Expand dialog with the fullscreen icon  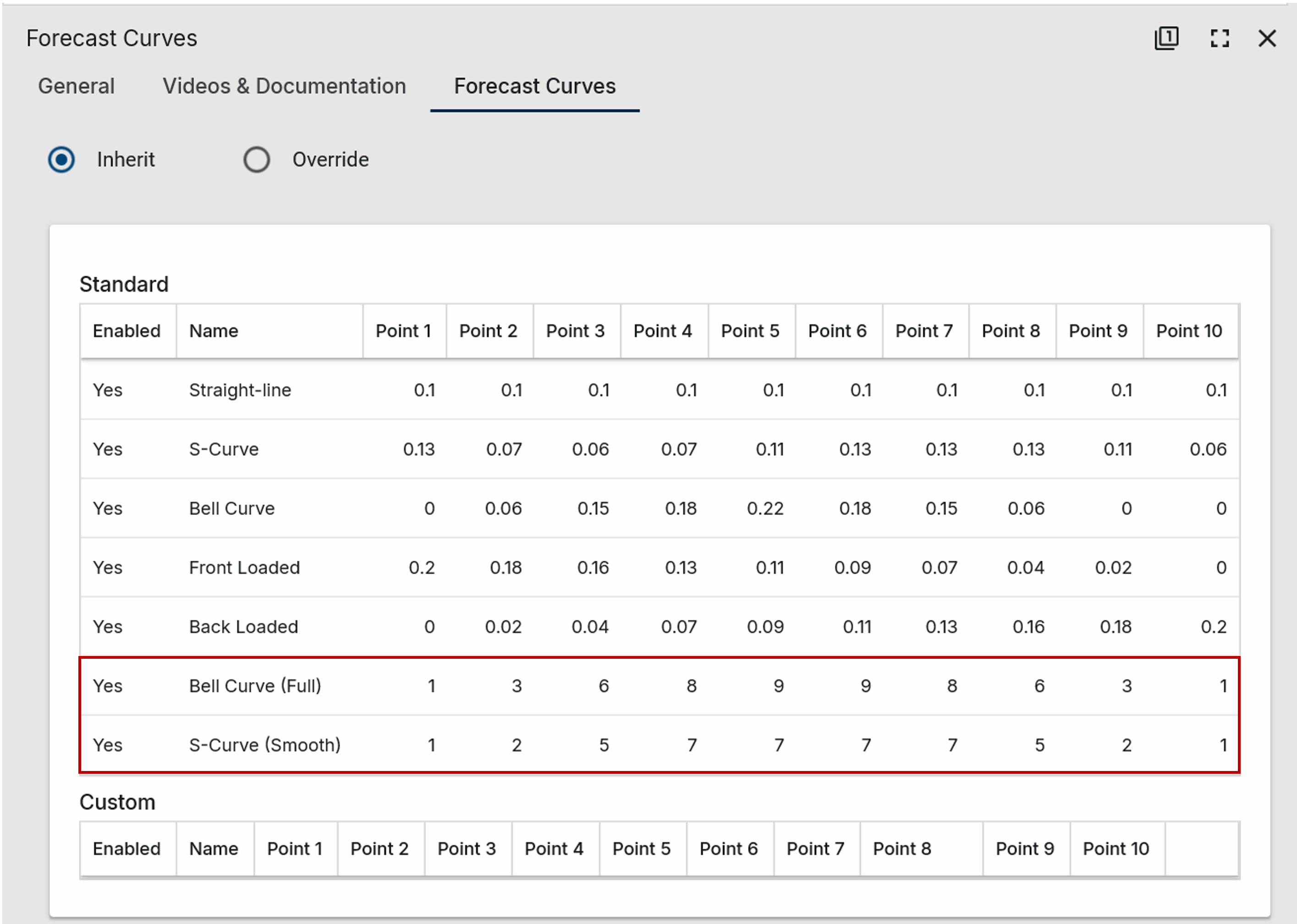pos(1219,38)
